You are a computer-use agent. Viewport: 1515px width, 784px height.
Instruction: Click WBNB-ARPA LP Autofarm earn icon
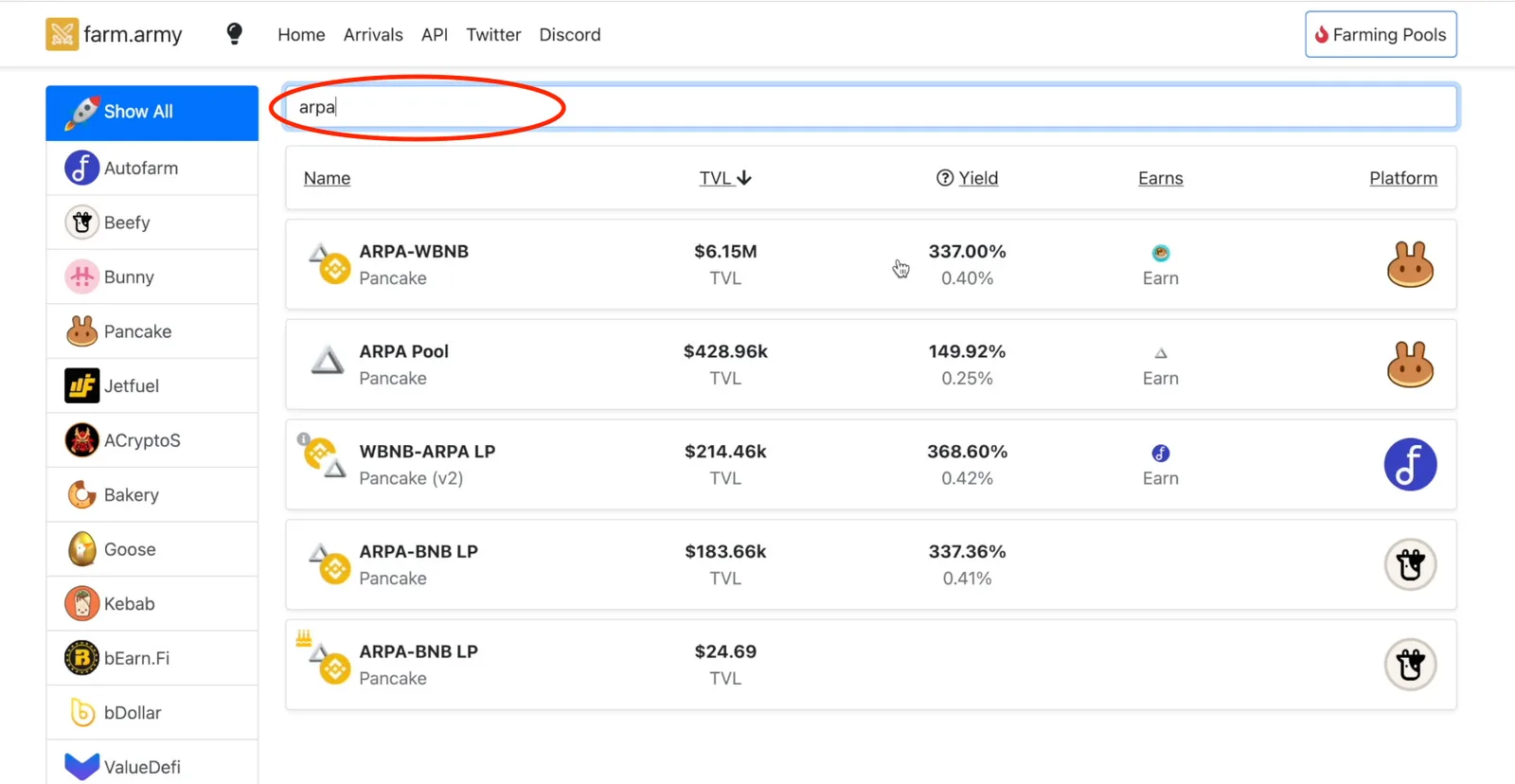pyautogui.click(x=1161, y=453)
